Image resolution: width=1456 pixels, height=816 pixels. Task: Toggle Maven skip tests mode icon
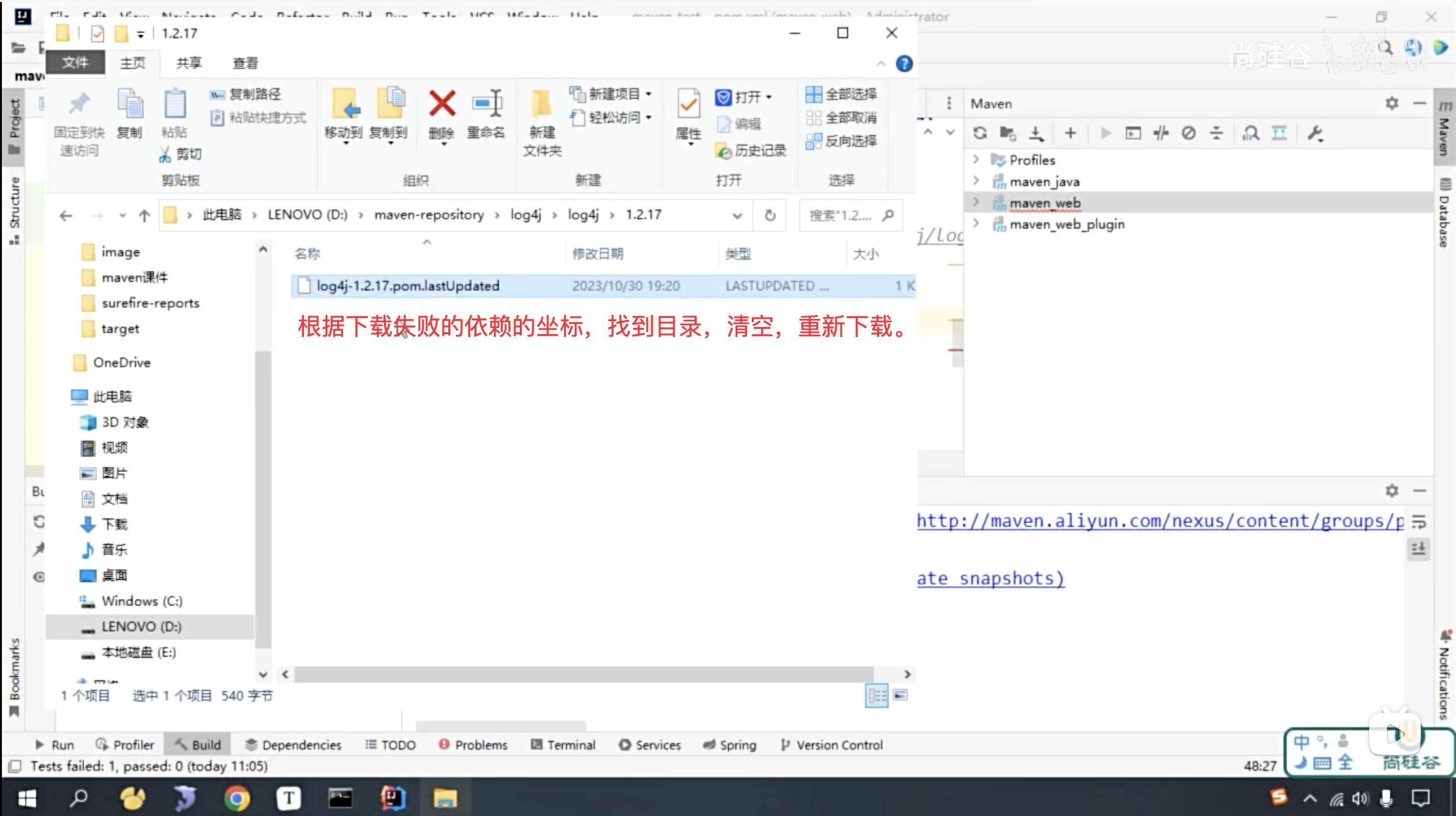pyautogui.click(x=1188, y=133)
